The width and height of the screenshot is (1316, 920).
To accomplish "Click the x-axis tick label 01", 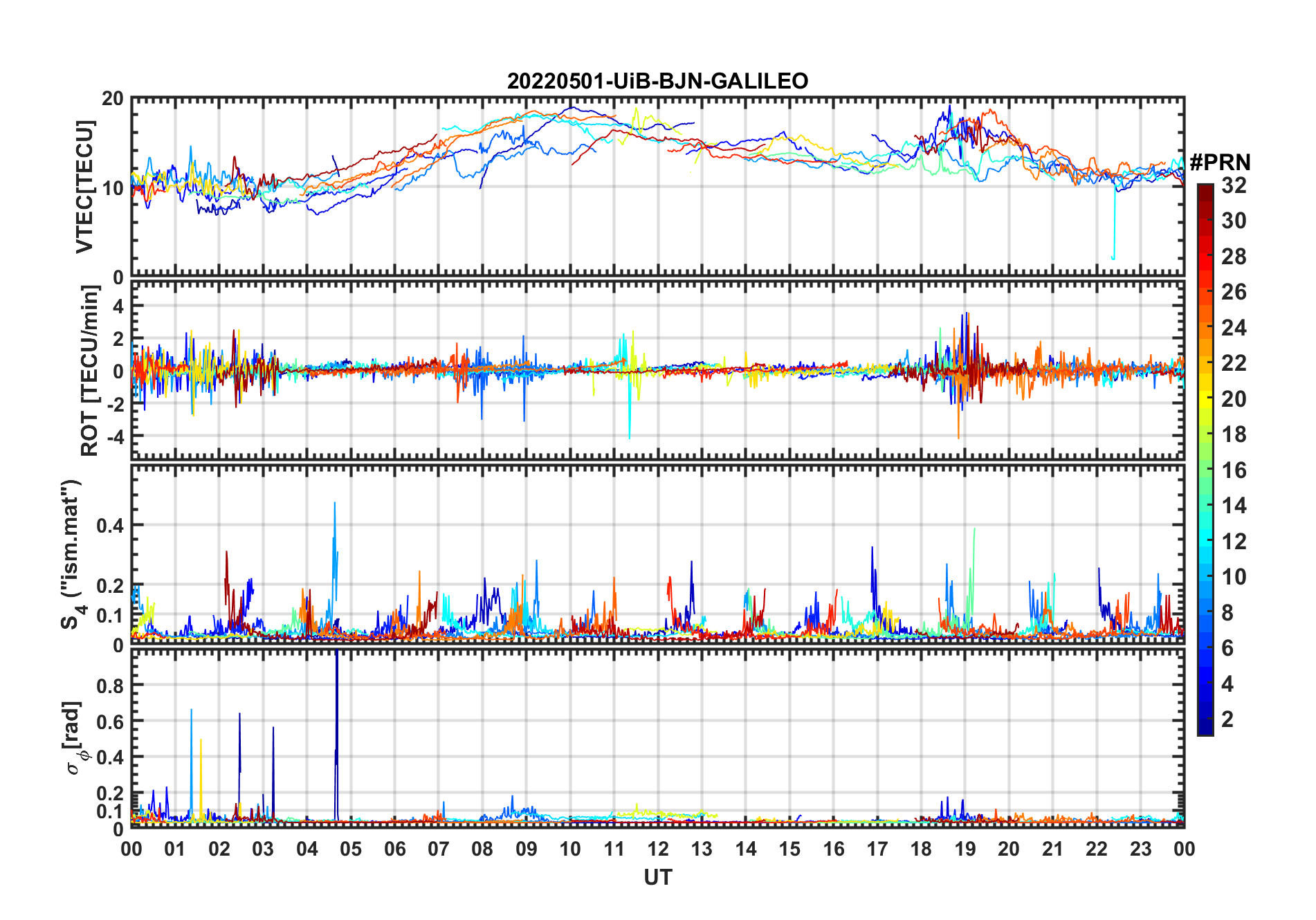I will point(175,849).
